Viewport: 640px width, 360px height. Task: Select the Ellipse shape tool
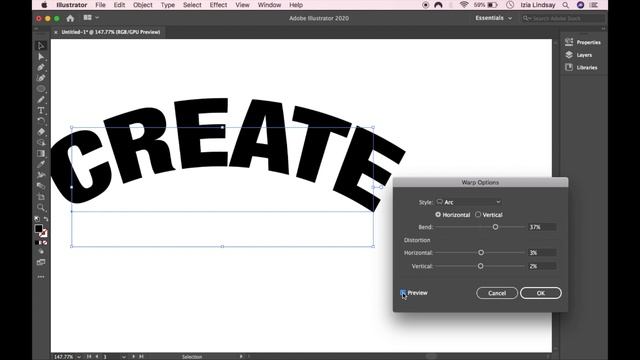pyautogui.click(x=41, y=89)
